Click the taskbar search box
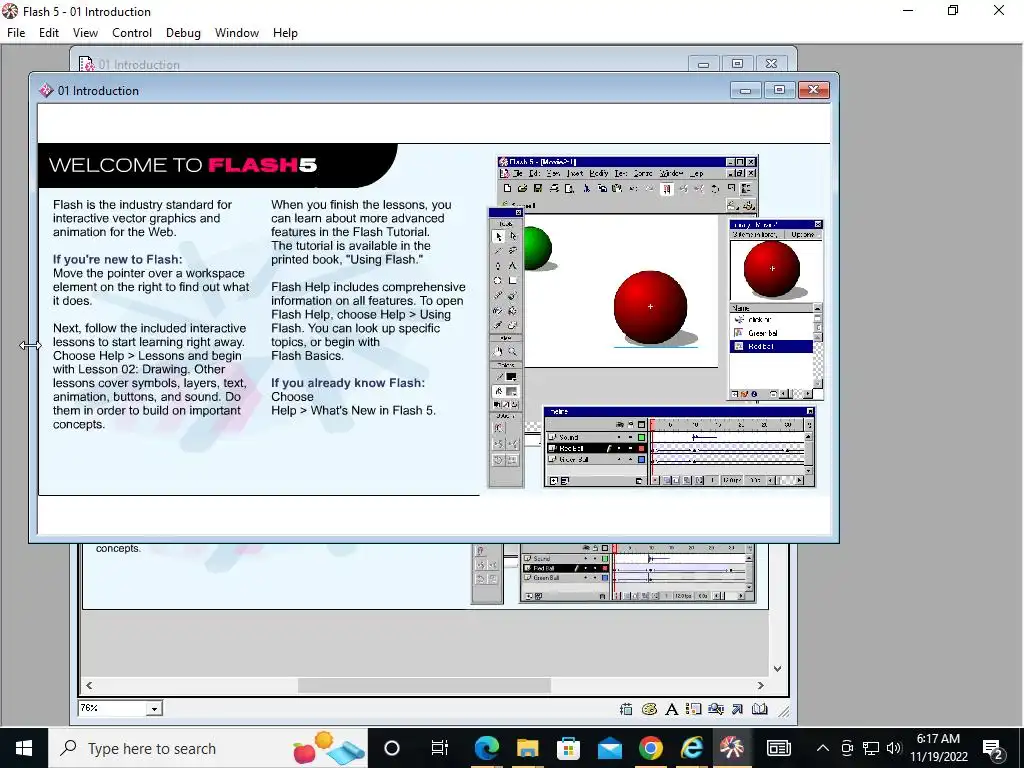1024x768 pixels. tap(208, 748)
